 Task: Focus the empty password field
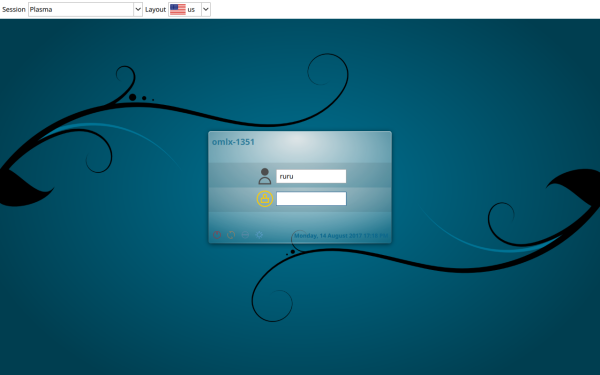311,199
